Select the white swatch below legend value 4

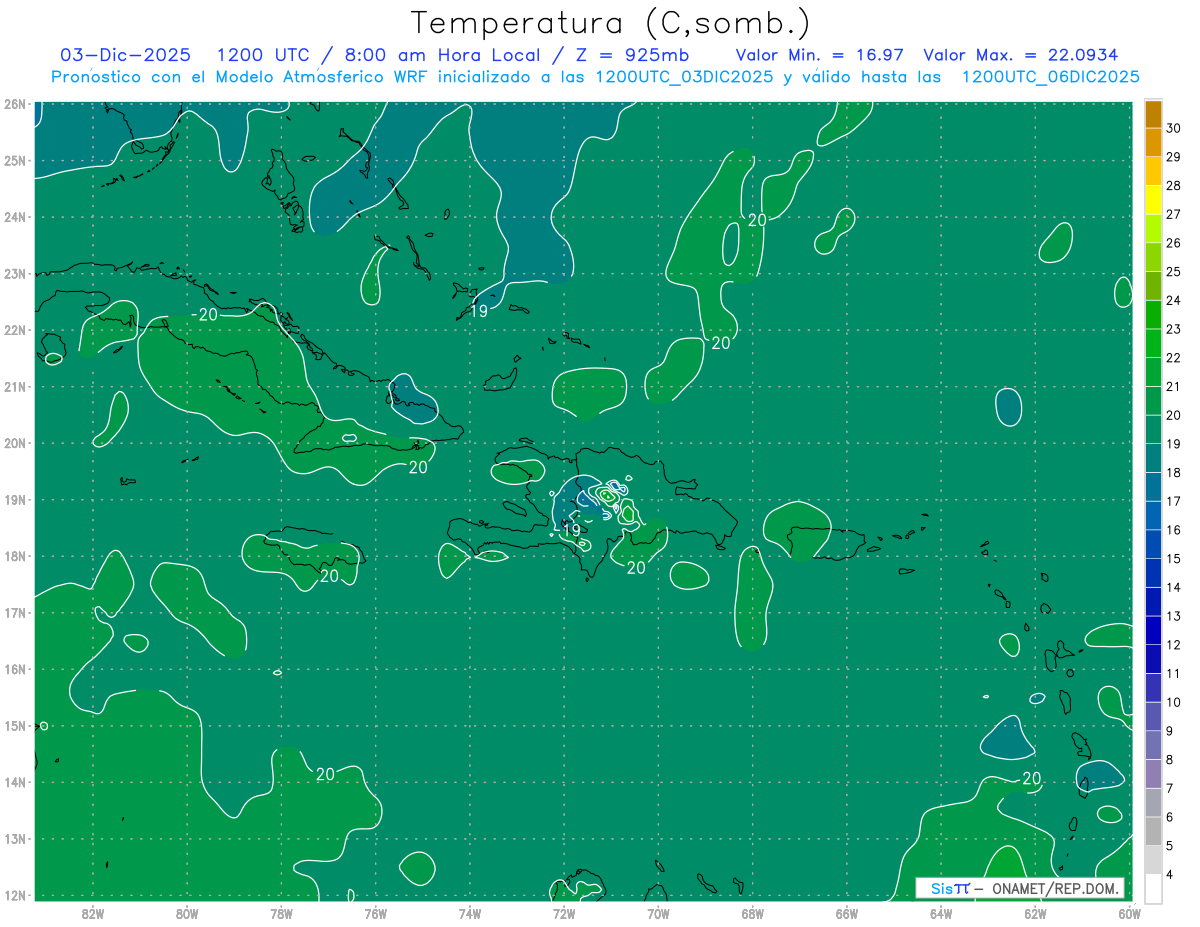[1153, 888]
